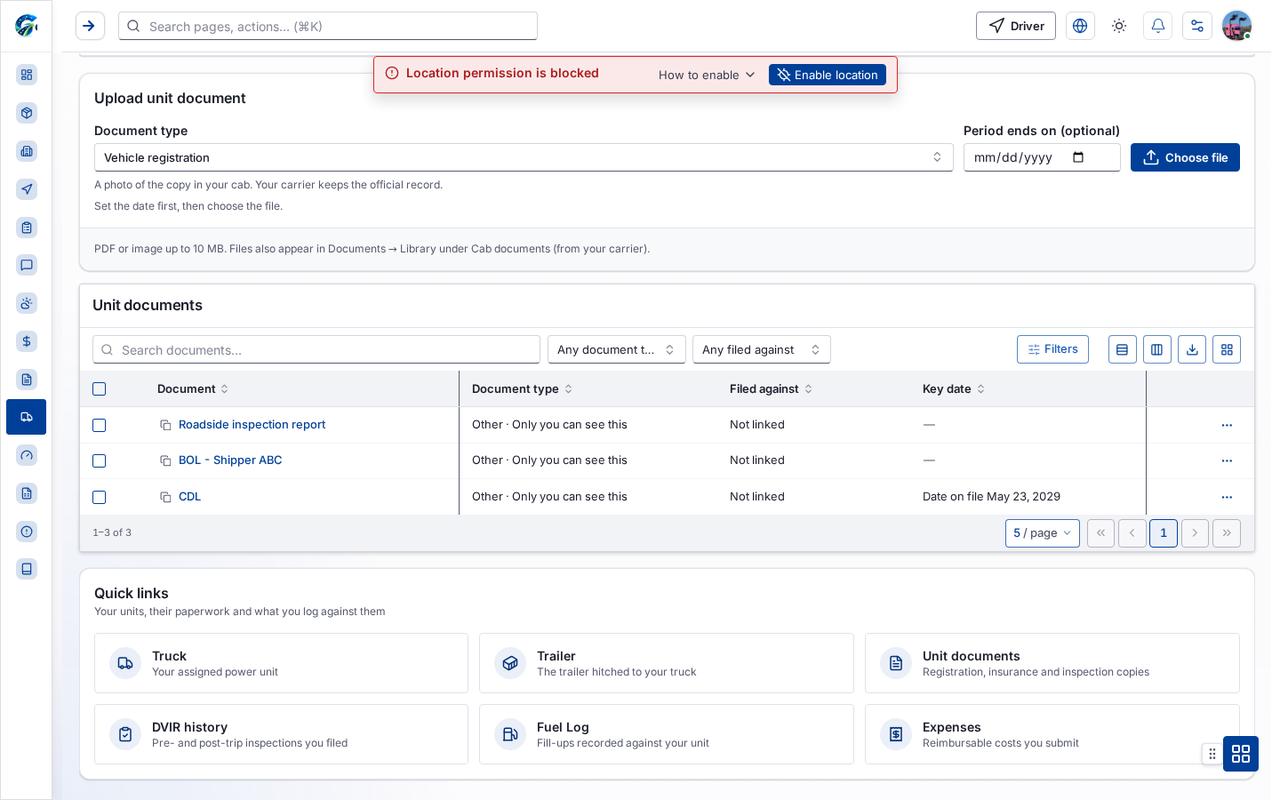Viewport: 1280px width, 800px height.
Task: Click the Choose file button
Action: pyautogui.click(x=1185, y=157)
